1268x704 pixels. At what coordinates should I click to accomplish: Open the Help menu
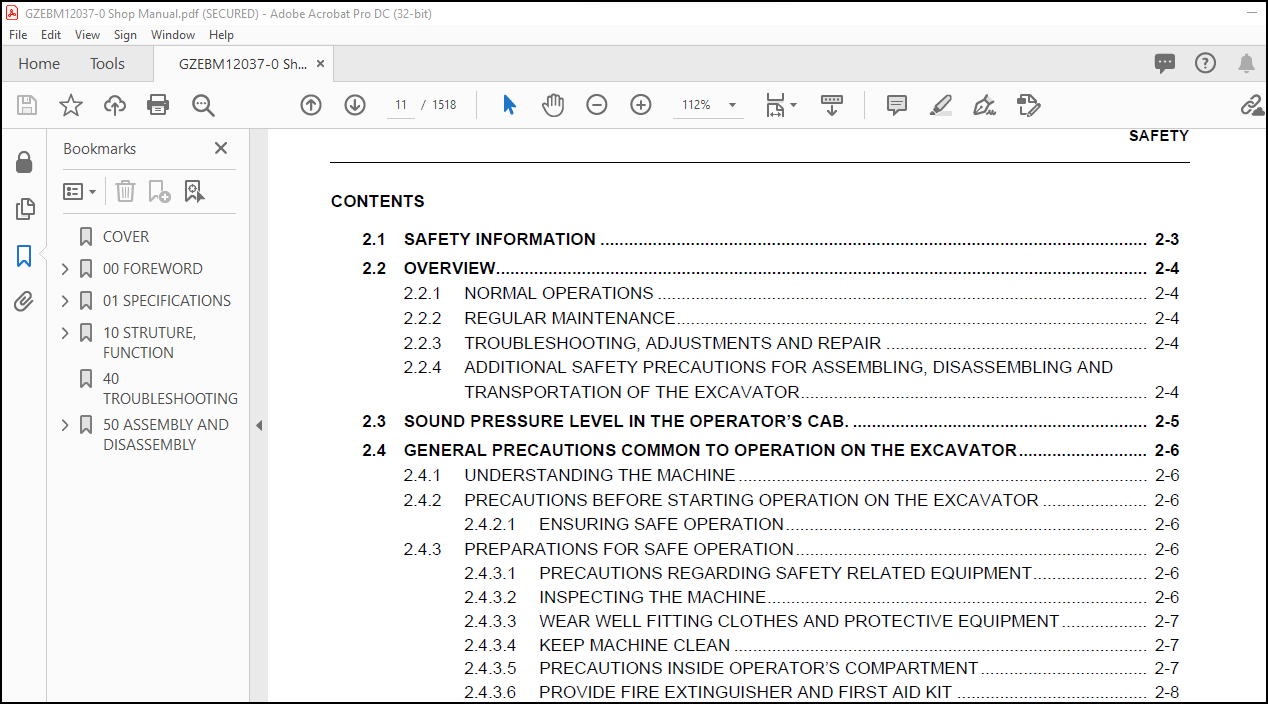click(x=221, y=35)
